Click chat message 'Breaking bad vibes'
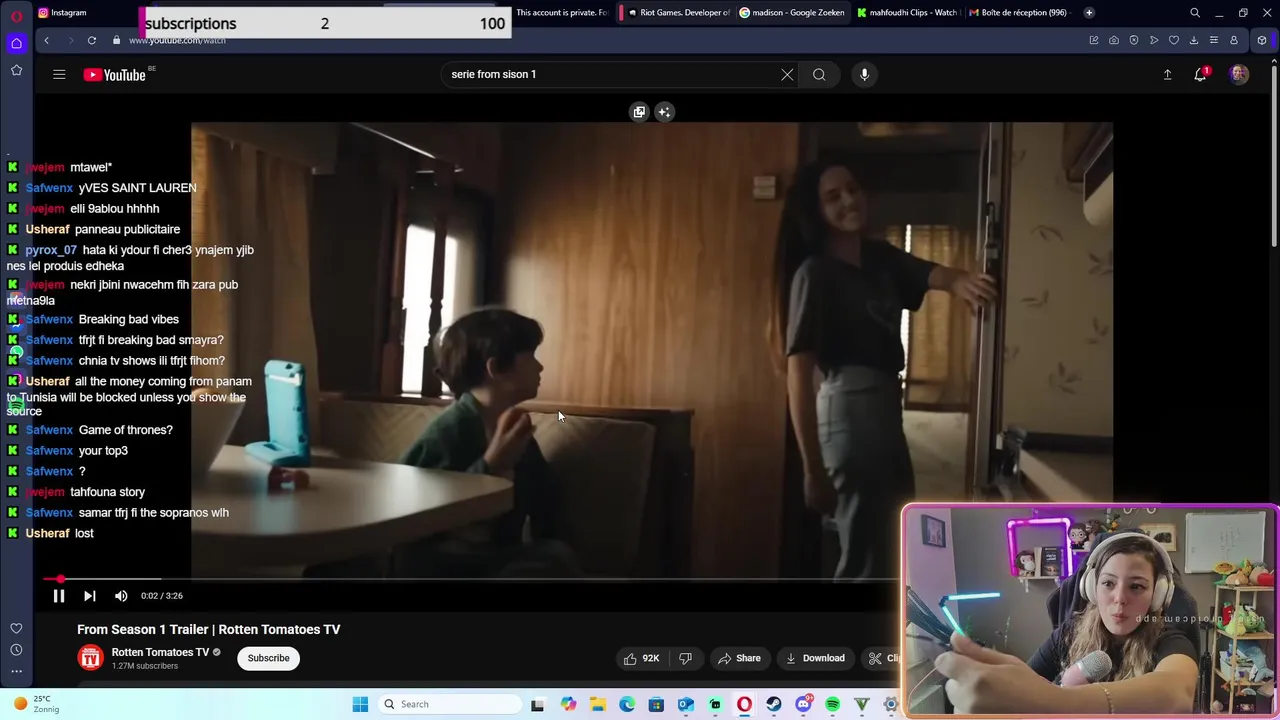The image size is (1280, 720). click(129, 319)
